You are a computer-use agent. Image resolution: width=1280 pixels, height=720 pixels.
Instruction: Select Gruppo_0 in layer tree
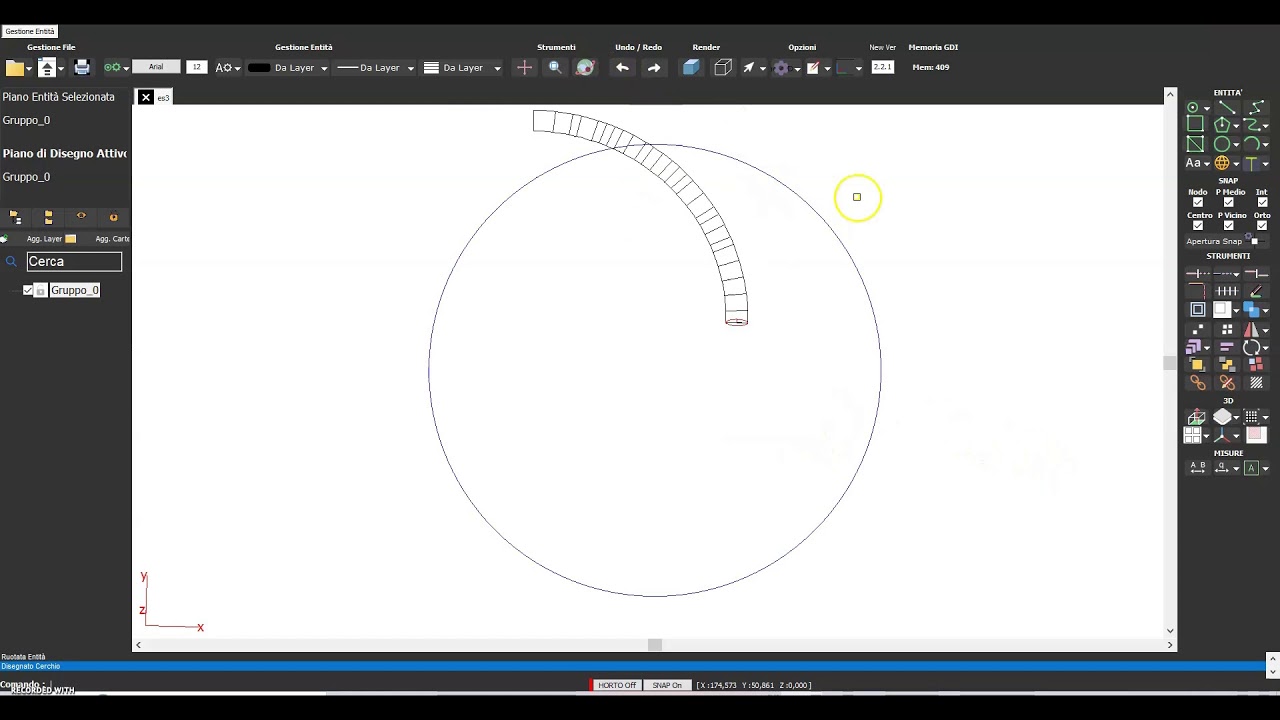pos(75,290)
